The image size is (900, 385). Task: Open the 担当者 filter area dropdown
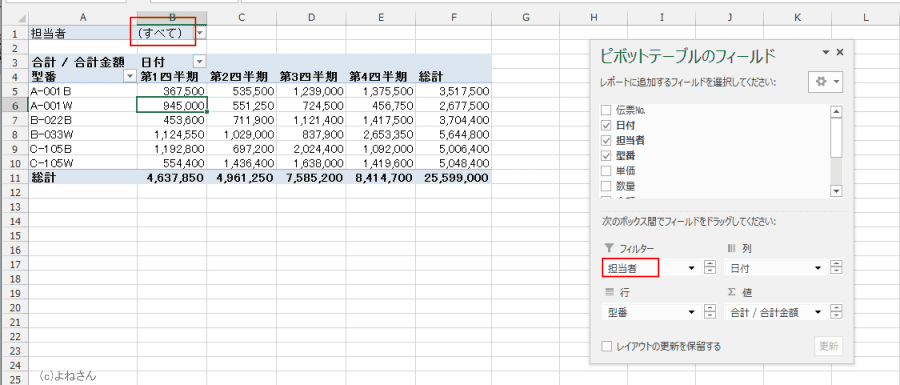[692, 268]
